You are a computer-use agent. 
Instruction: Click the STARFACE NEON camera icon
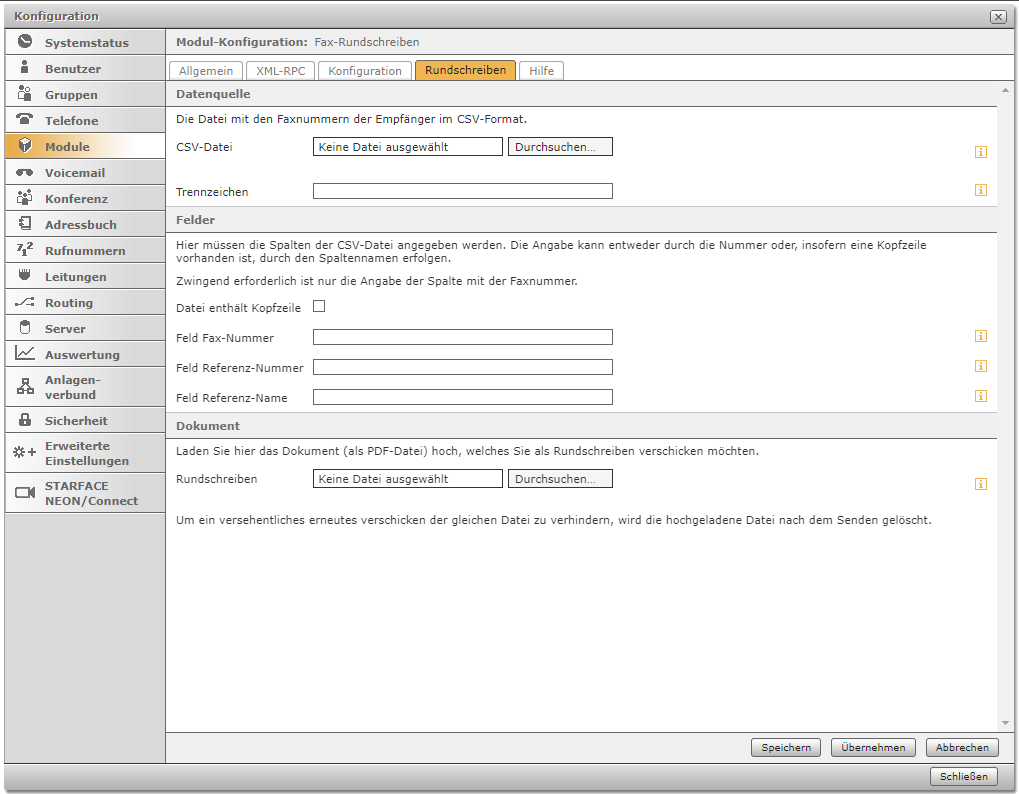point(25,493)
